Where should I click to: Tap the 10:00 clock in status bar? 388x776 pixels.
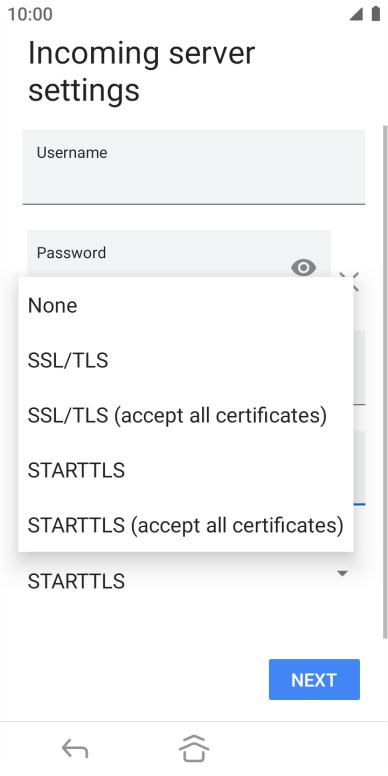tap(30, 14)
